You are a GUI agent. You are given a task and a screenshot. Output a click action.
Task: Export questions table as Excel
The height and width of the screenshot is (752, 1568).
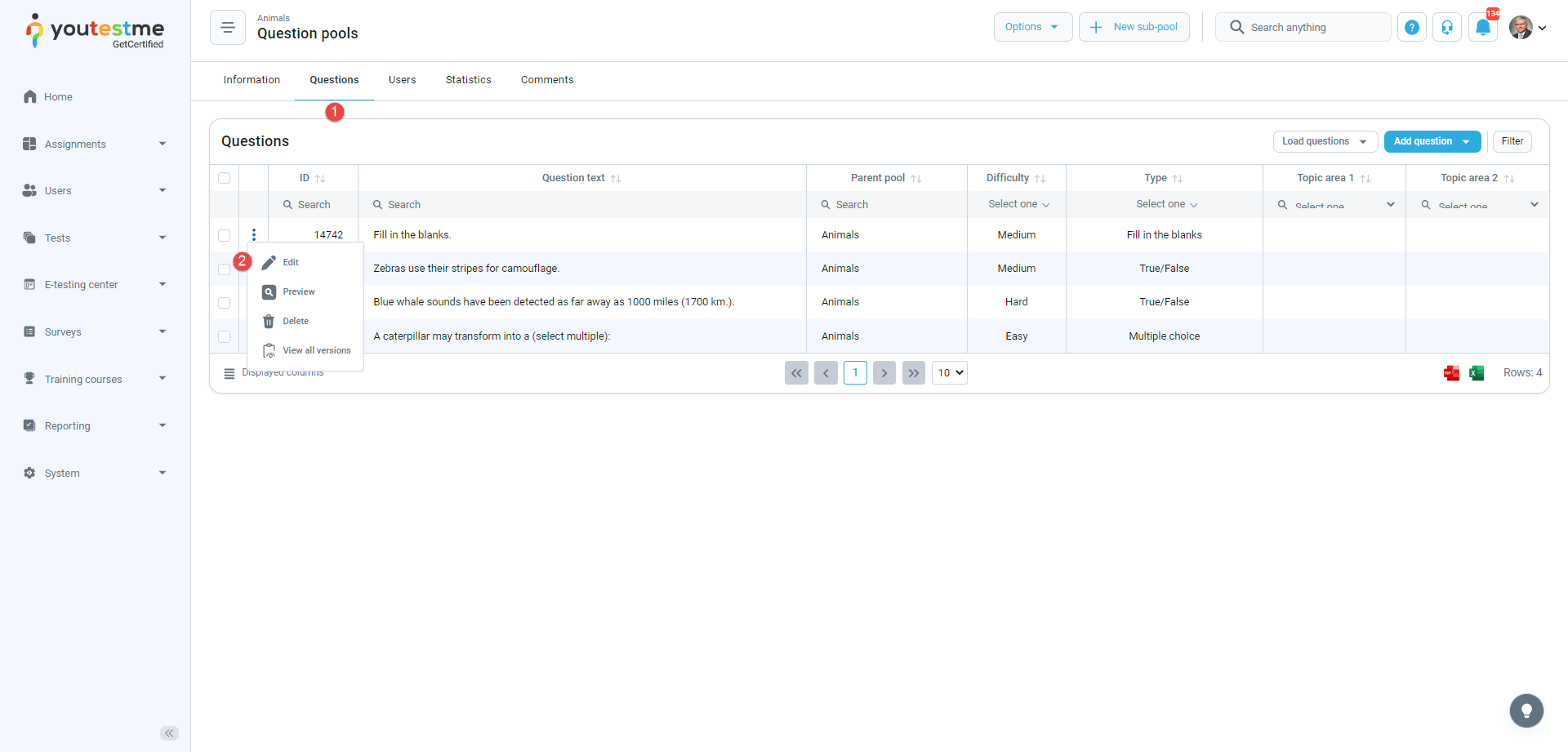click(1477, 373)
